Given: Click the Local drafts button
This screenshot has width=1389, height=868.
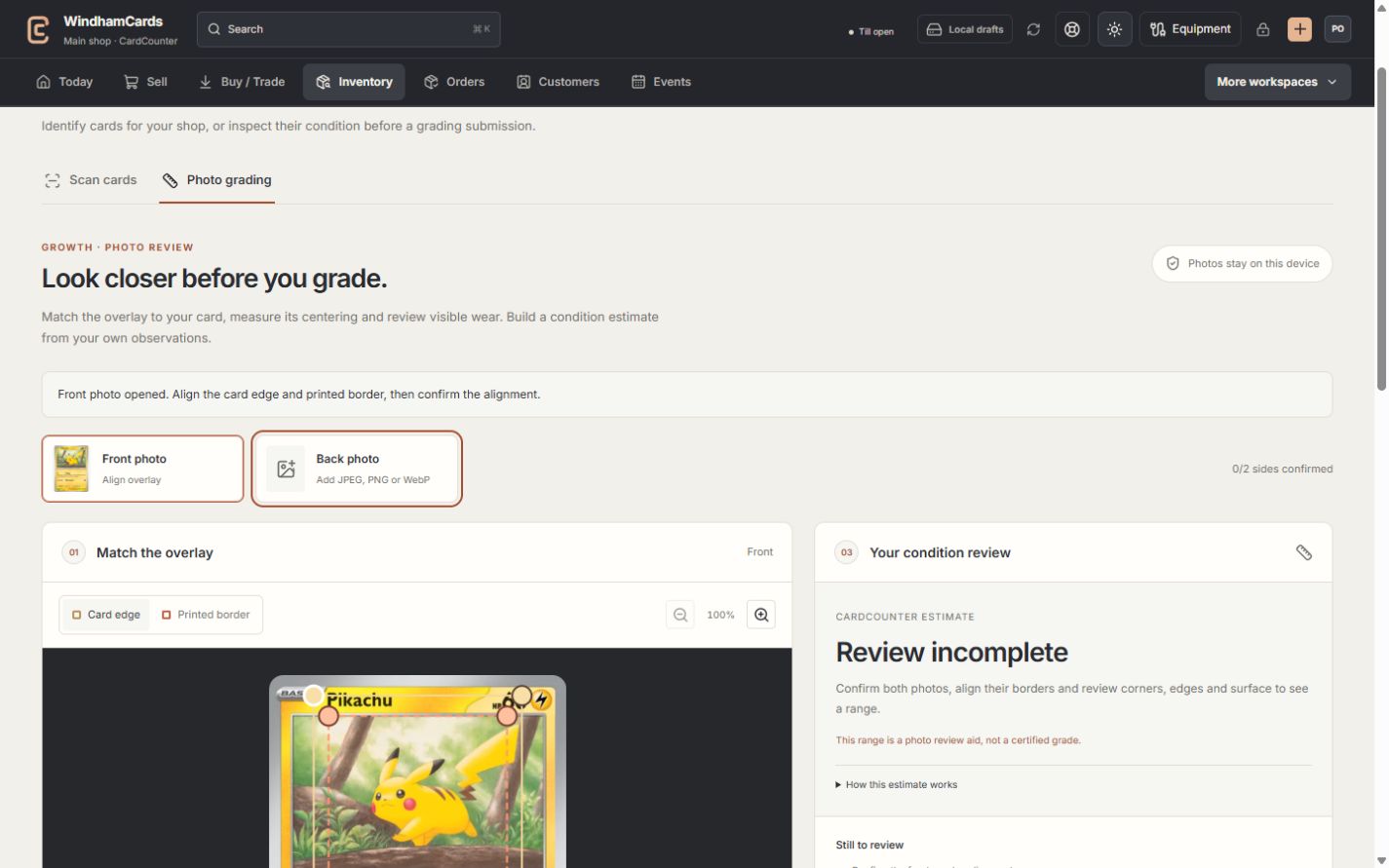Looking at the screenshot, I should click(964, 29).
